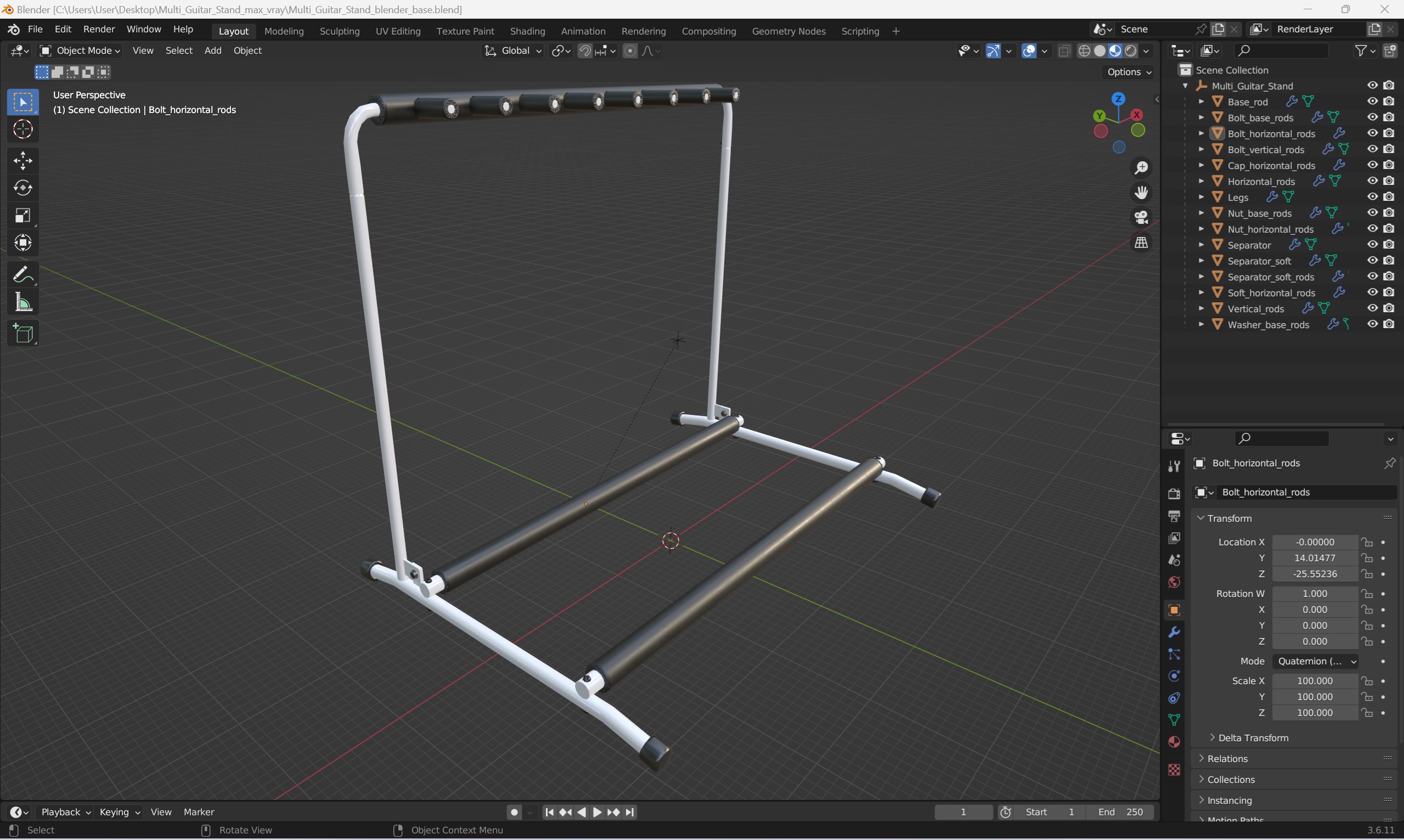Activate the Move tool
The height and width of the screenshot is (840, 1404).
pyautogui.click(x=22, y=161)
